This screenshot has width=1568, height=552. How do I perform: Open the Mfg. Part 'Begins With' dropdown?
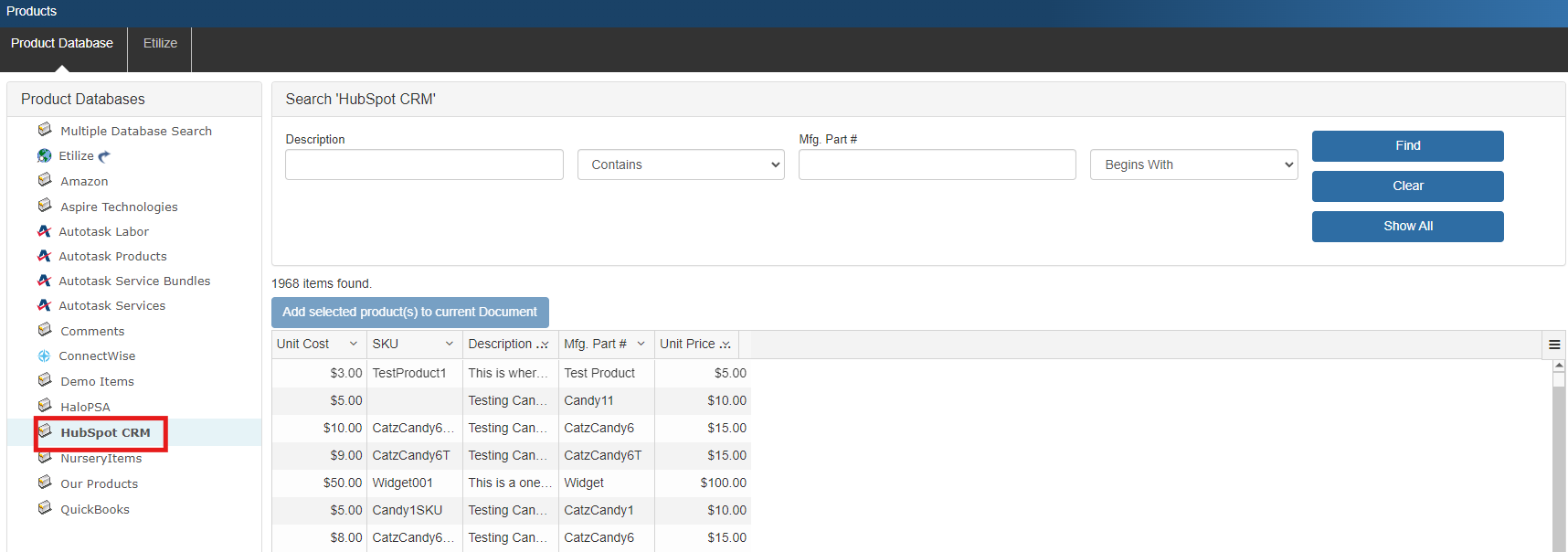point(1193,165)
